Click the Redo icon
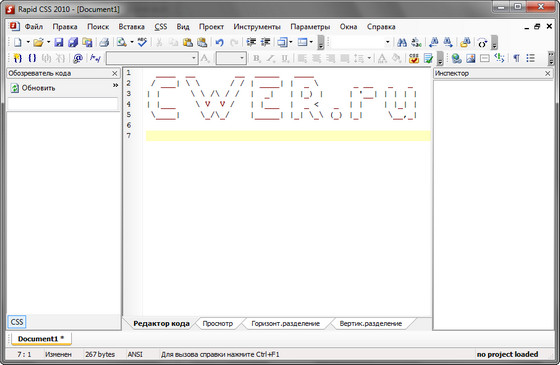Viewport: 560px width, 365px height. pyautogui.click(x=234, y=42)
